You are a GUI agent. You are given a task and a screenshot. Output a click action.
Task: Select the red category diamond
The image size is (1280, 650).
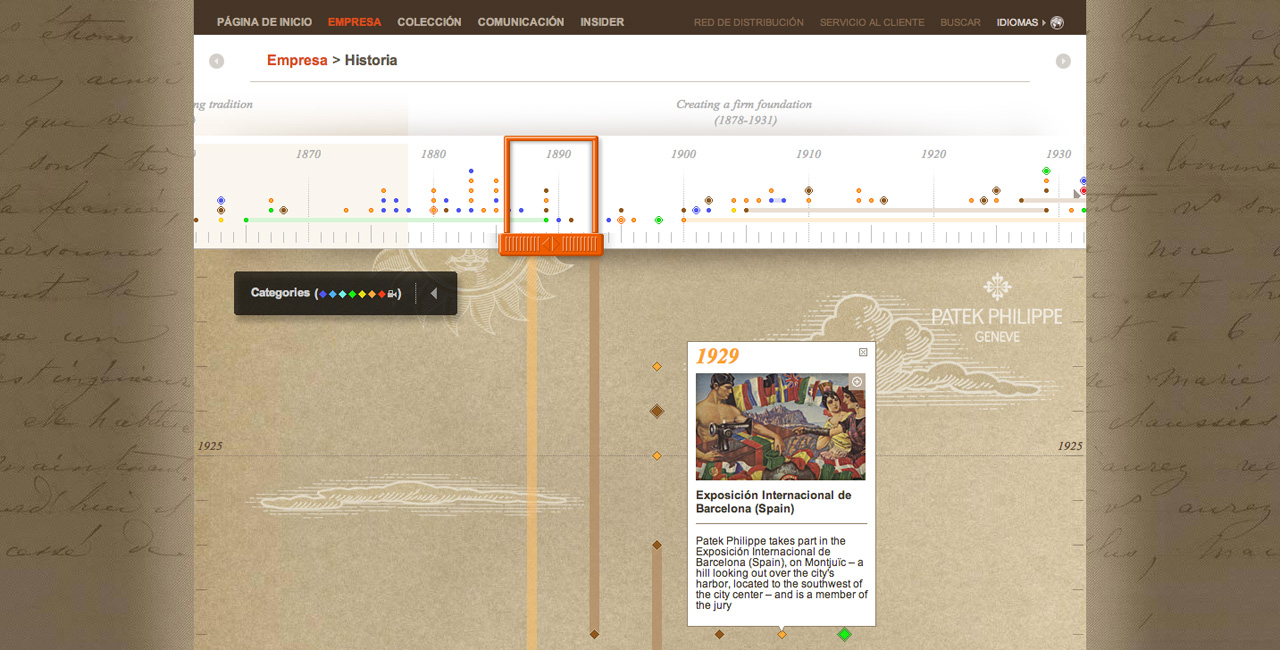coord(382,294)
